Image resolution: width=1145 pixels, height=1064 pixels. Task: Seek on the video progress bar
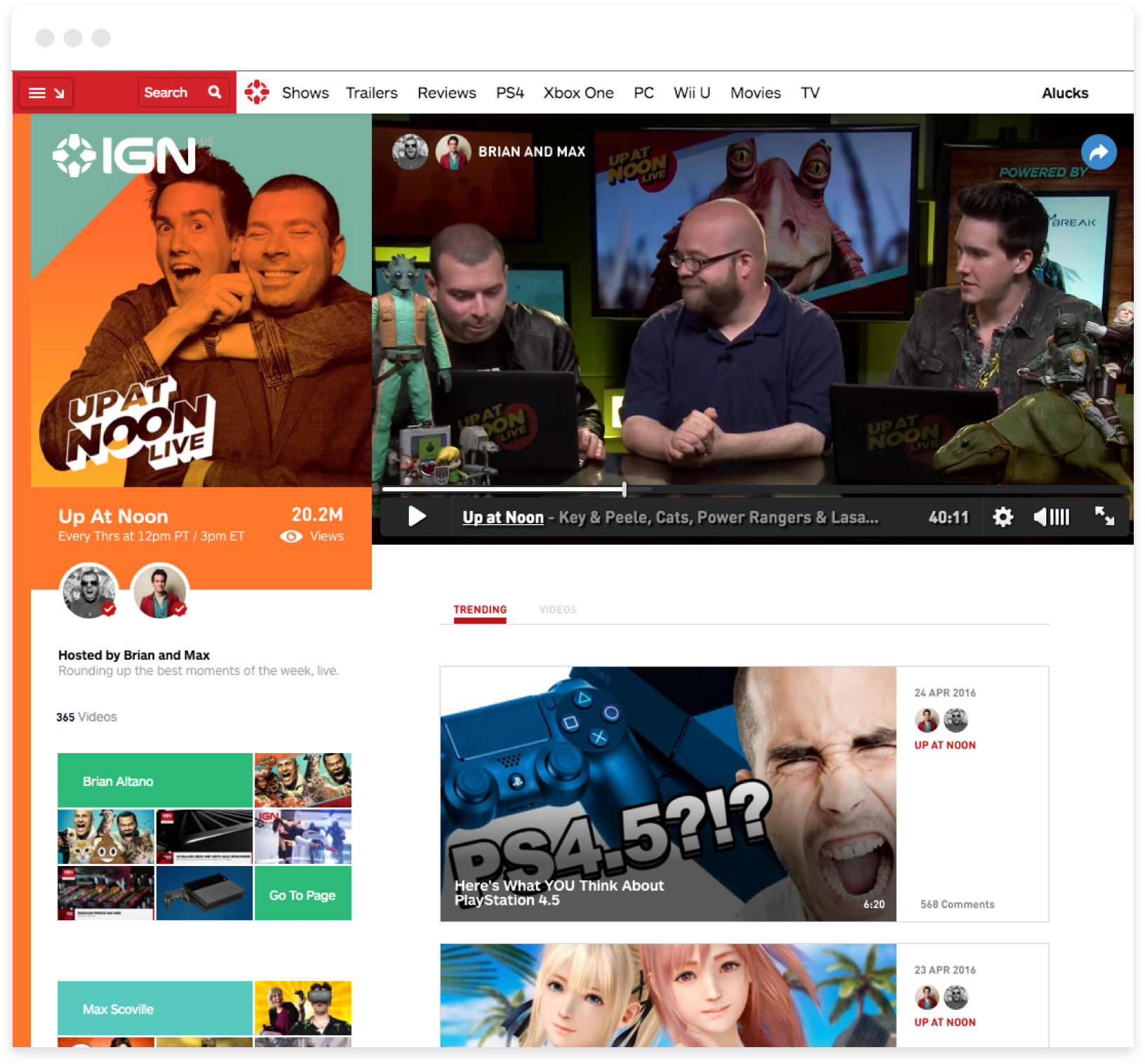coord(755,488)
